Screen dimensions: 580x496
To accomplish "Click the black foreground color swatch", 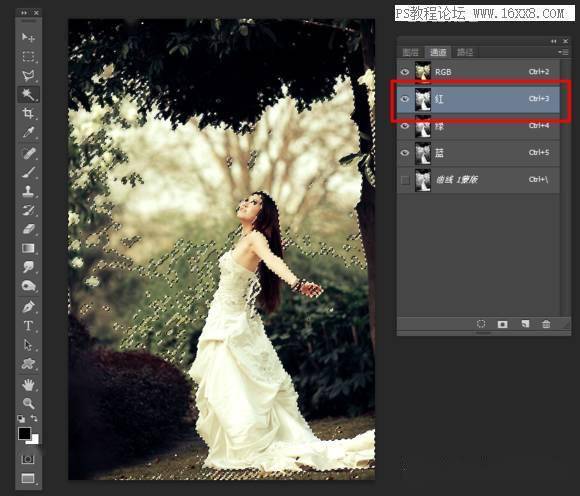I will tap(24, 433).
